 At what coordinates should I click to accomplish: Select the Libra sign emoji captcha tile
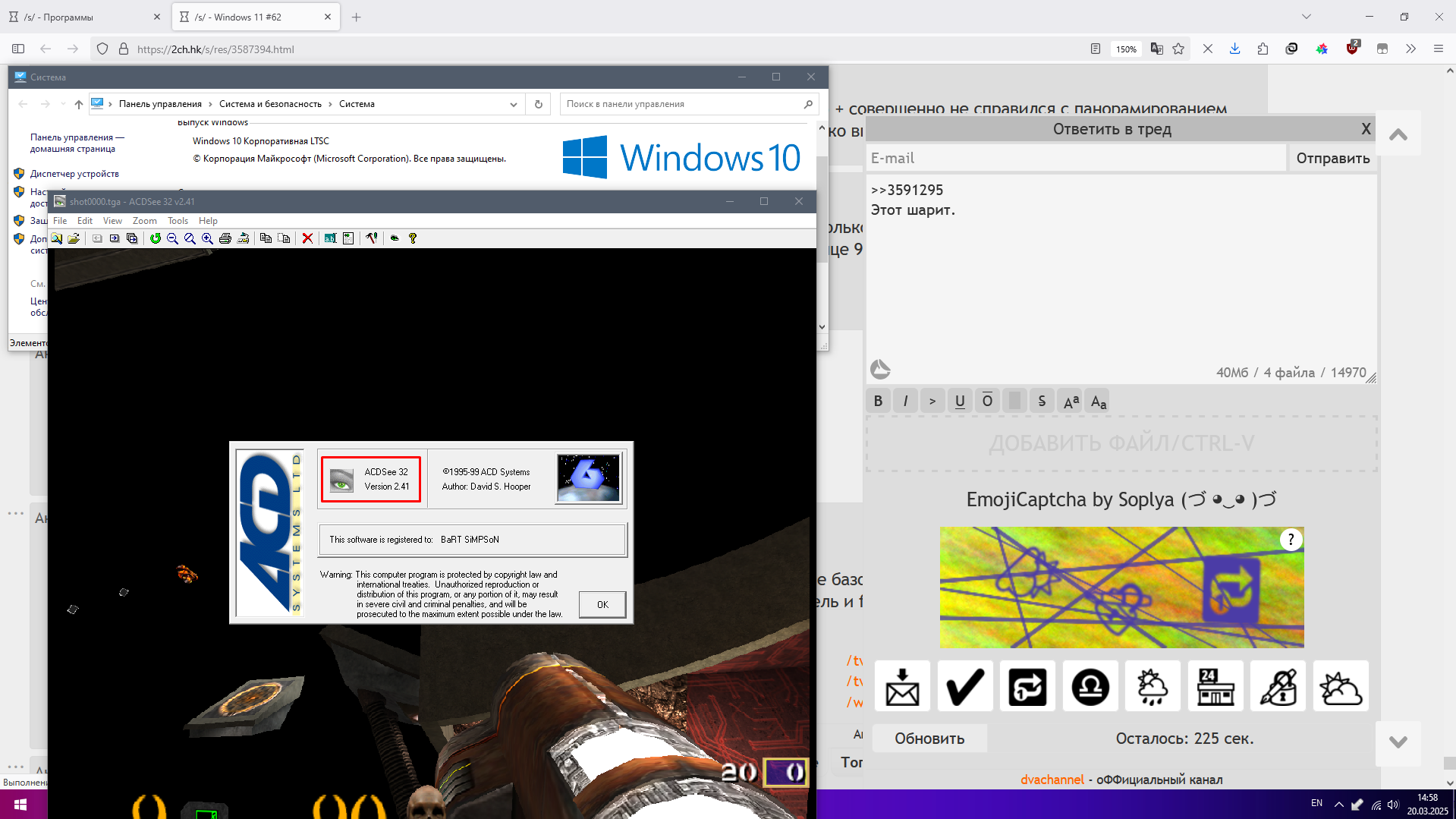pos(1090,686)
